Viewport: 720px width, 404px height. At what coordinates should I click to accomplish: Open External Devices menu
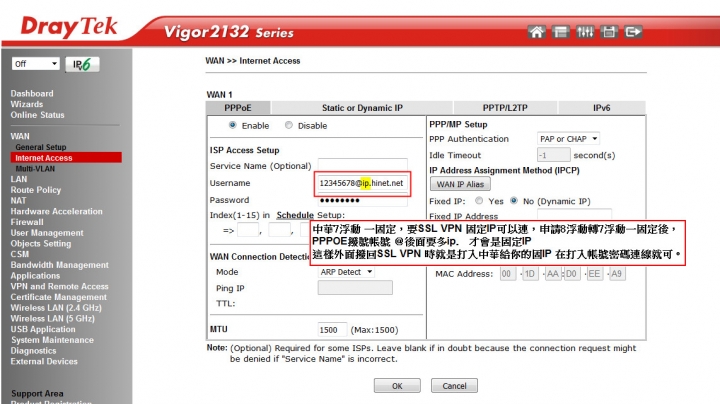pyautogui.click(x=44, y=361)
